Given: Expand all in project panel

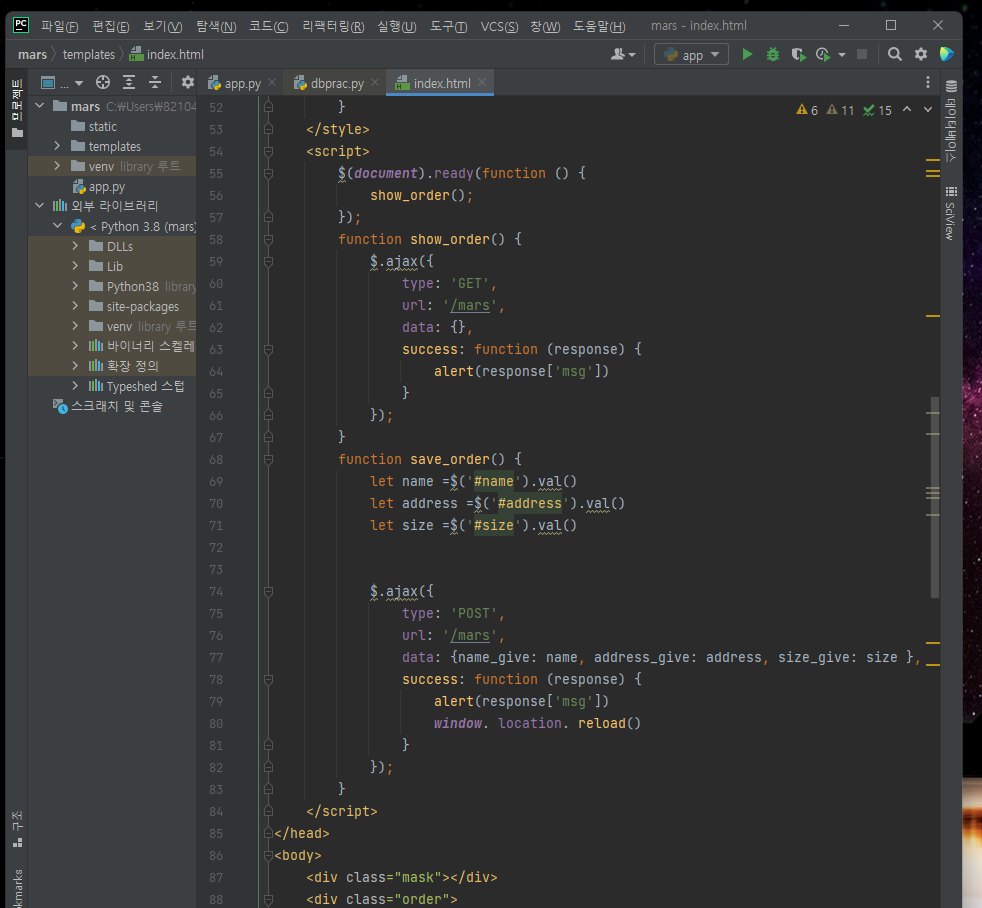Looking at the screenshot, I should pyautogui.click(x=129, y=83).
